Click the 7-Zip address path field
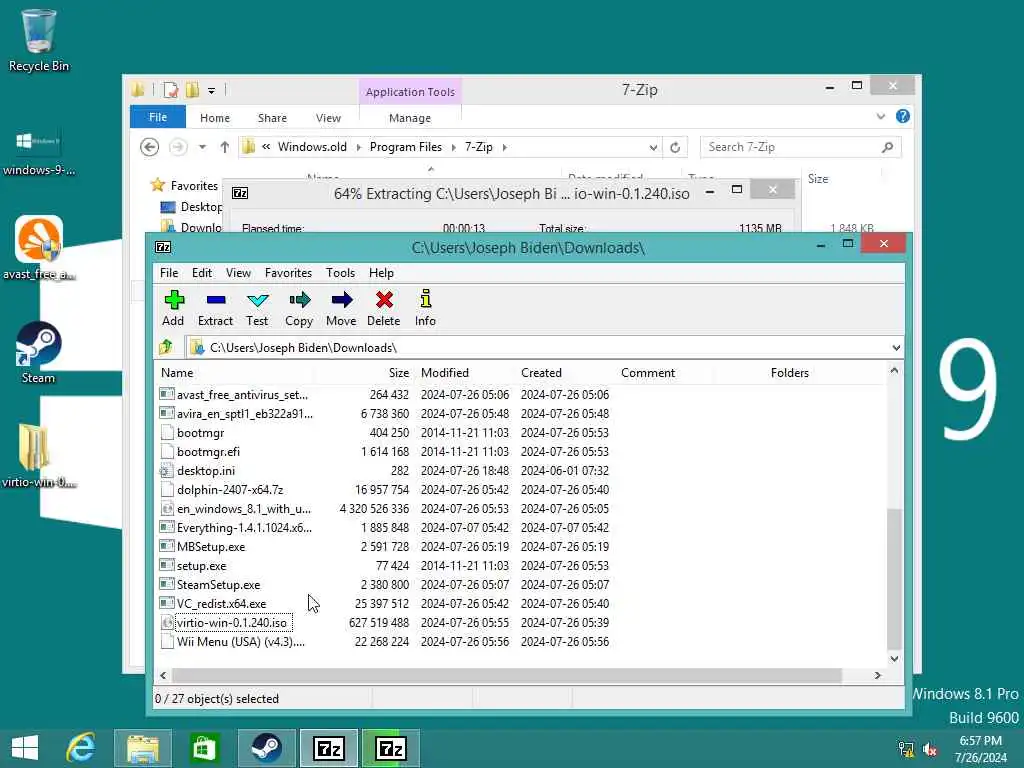Screen dimensions: 1024x768 (x=539, y=348)
